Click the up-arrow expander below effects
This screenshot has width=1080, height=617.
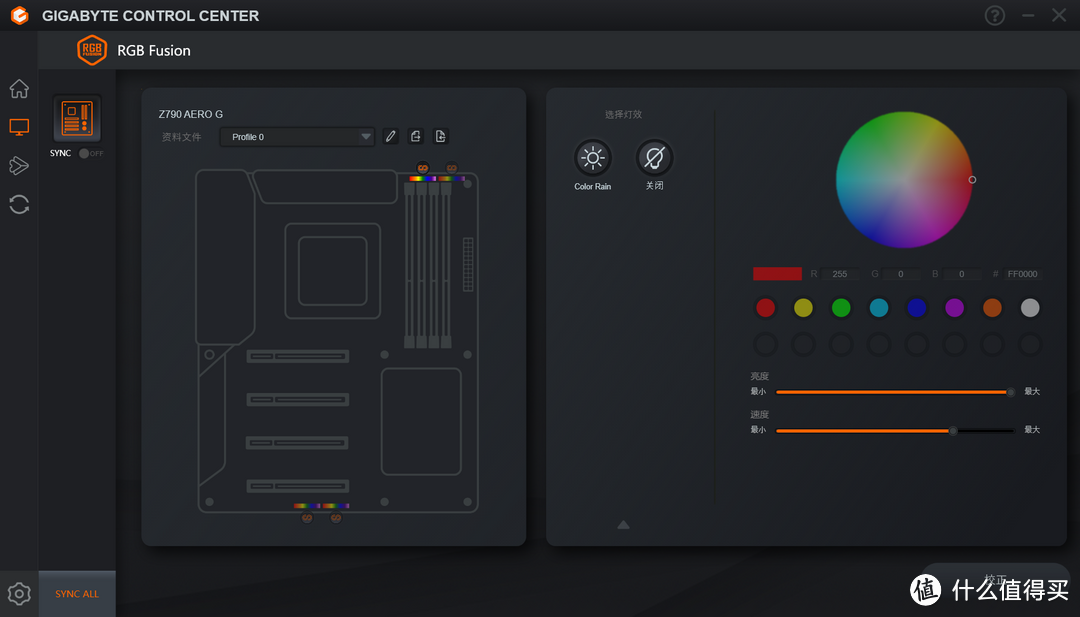point(623,525)
